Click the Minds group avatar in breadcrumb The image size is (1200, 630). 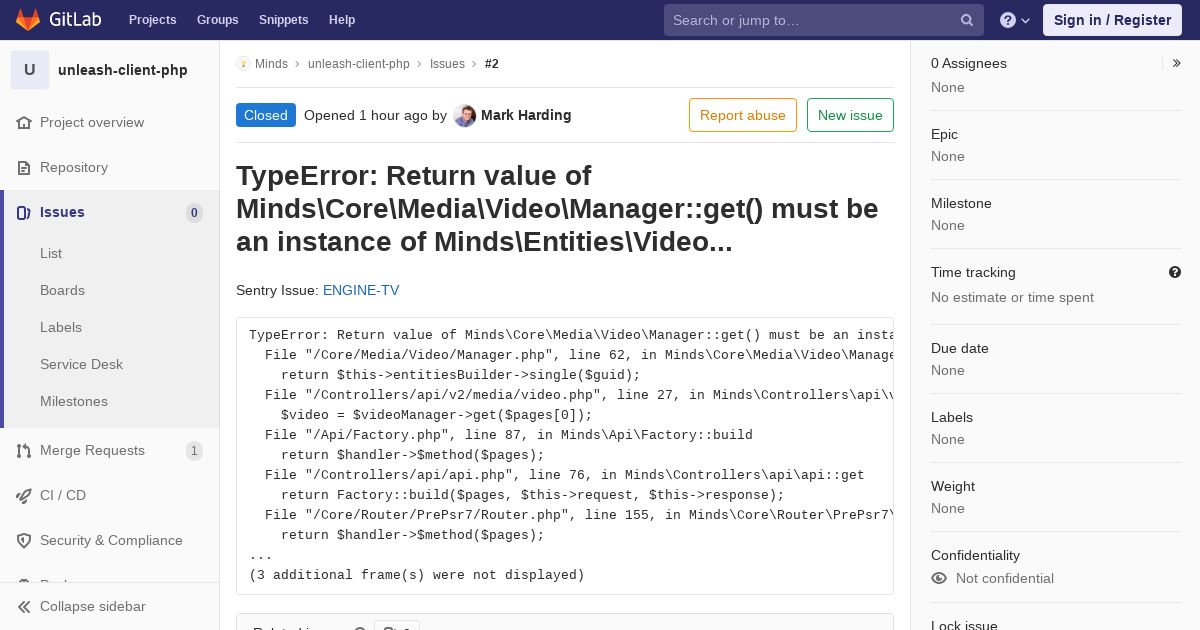click(243, 63)
